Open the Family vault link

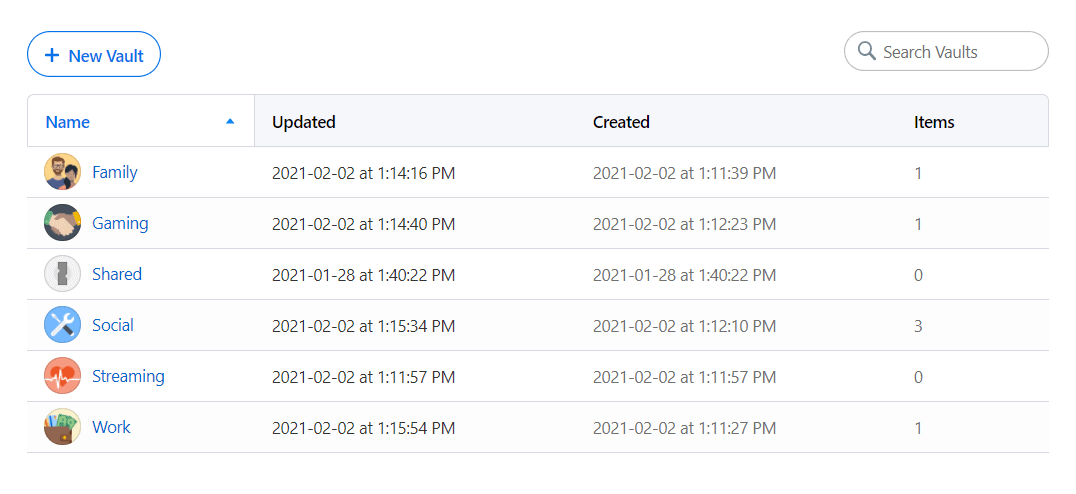coord(114,172)
